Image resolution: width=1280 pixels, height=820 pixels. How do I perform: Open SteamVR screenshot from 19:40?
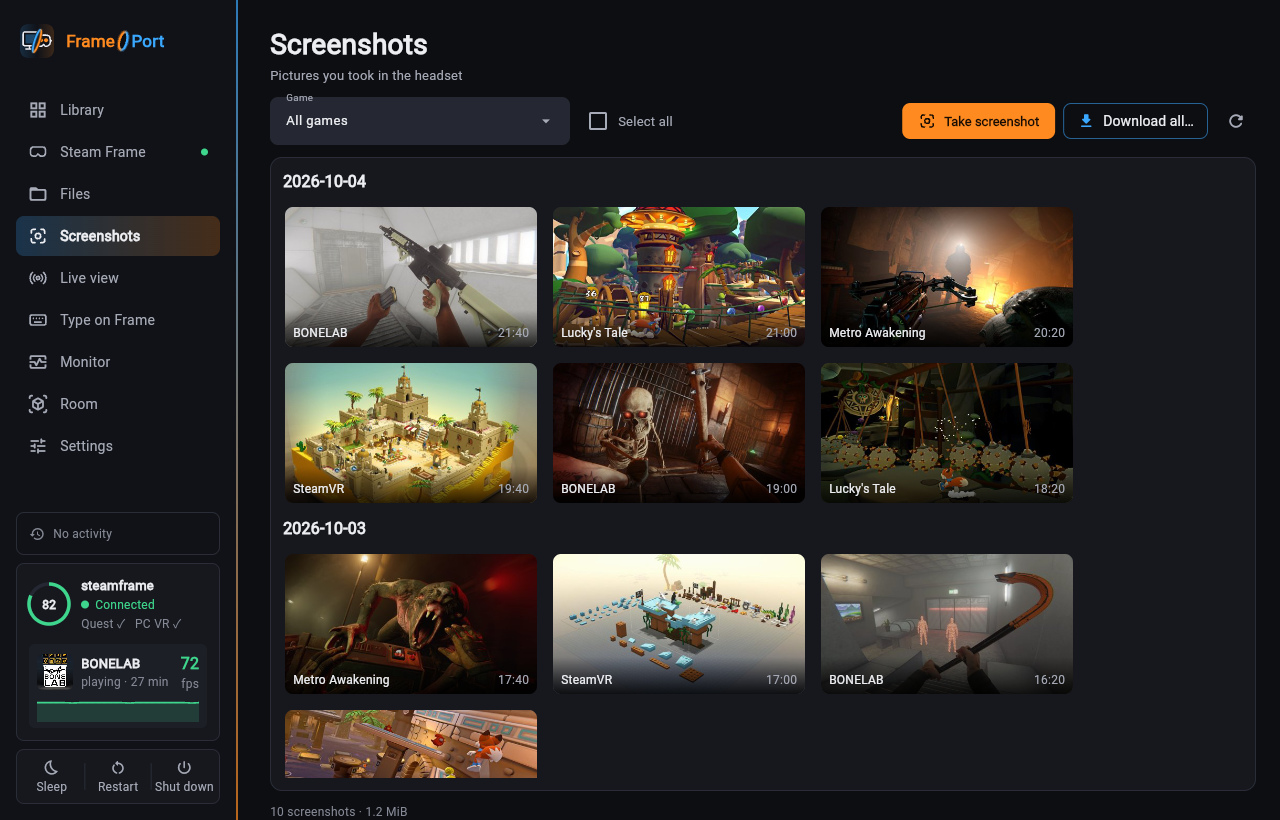[411, 433]
